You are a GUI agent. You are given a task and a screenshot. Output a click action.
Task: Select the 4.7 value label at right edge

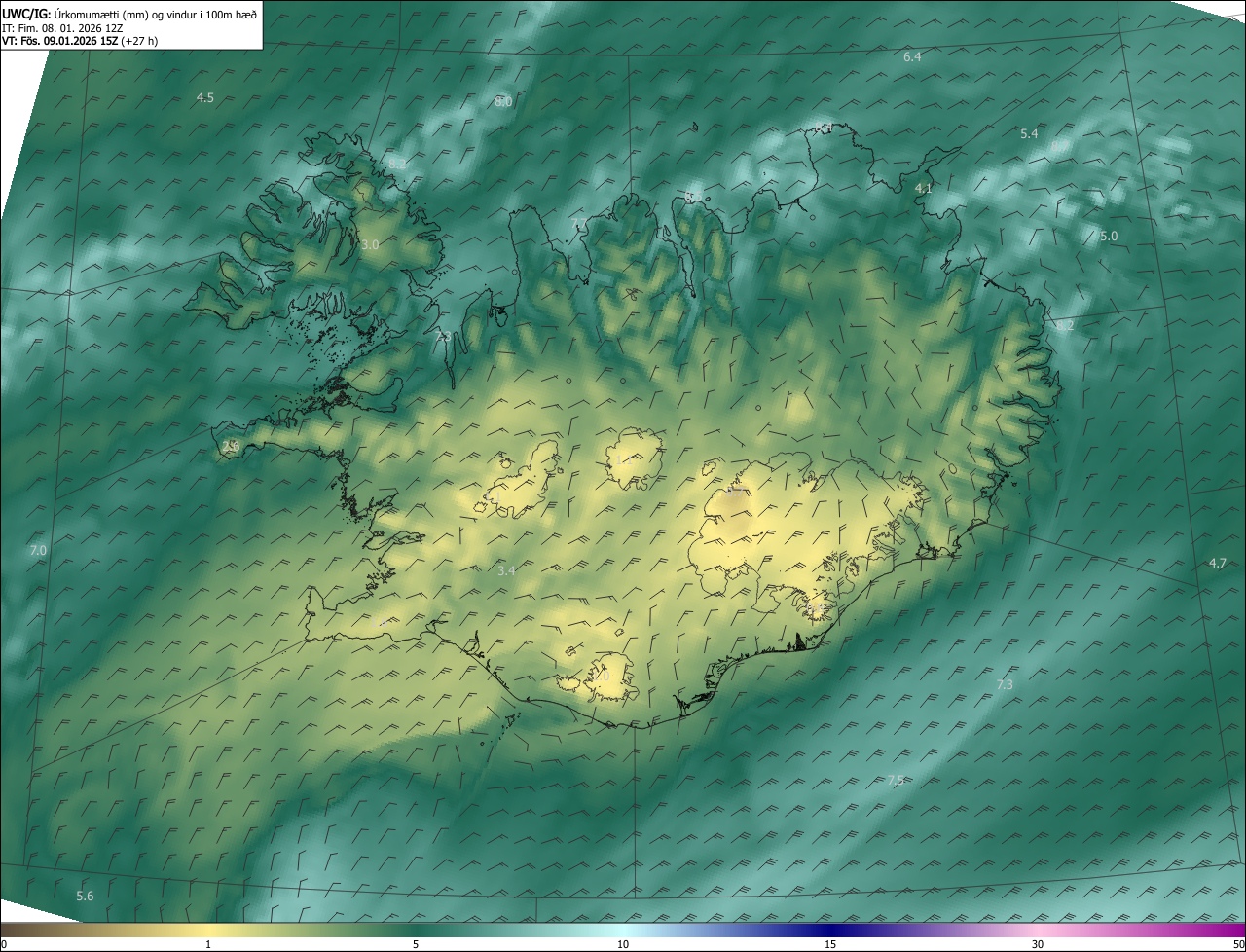pyautogui.click(x=1218, y=563)
